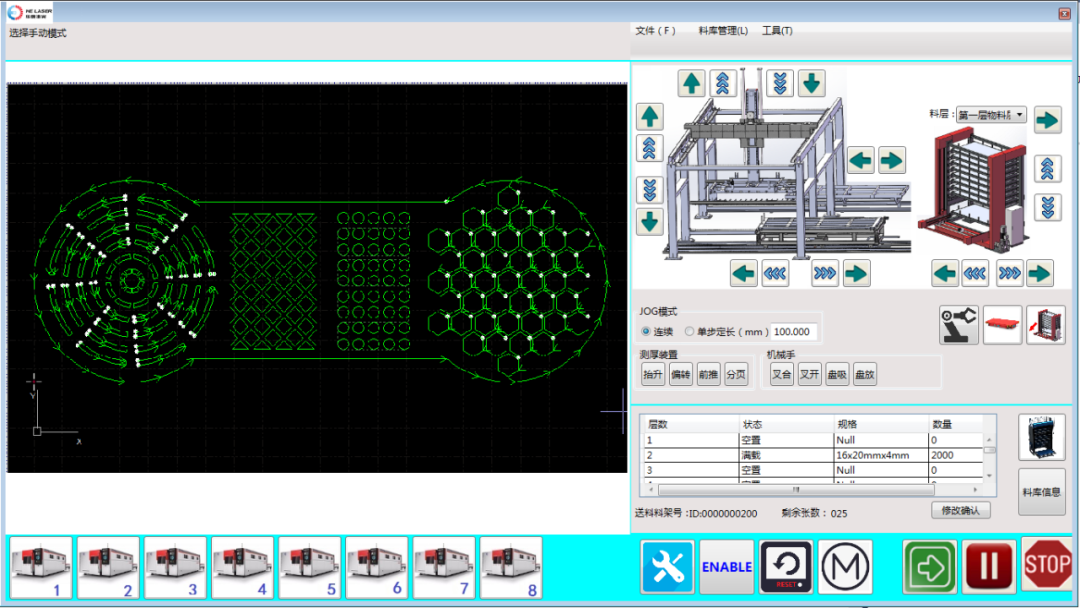Select the 单步定长 fixed step radio button

(689, 331)
